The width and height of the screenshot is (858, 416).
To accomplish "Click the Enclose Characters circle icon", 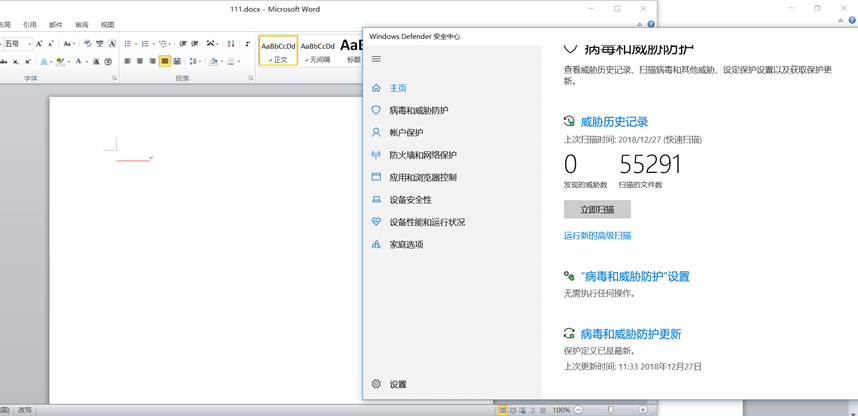I will (x=108, y=62).
